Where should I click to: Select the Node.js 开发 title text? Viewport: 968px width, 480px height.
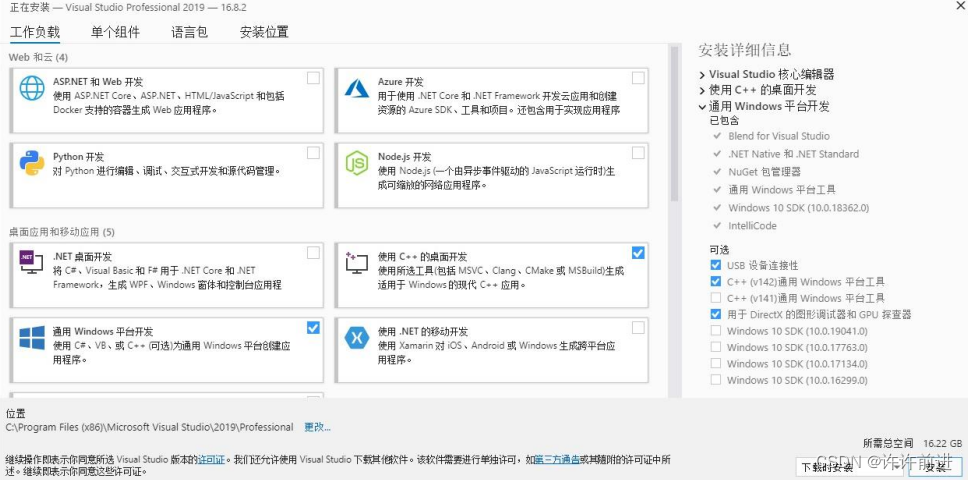click(x=404, y=157)
